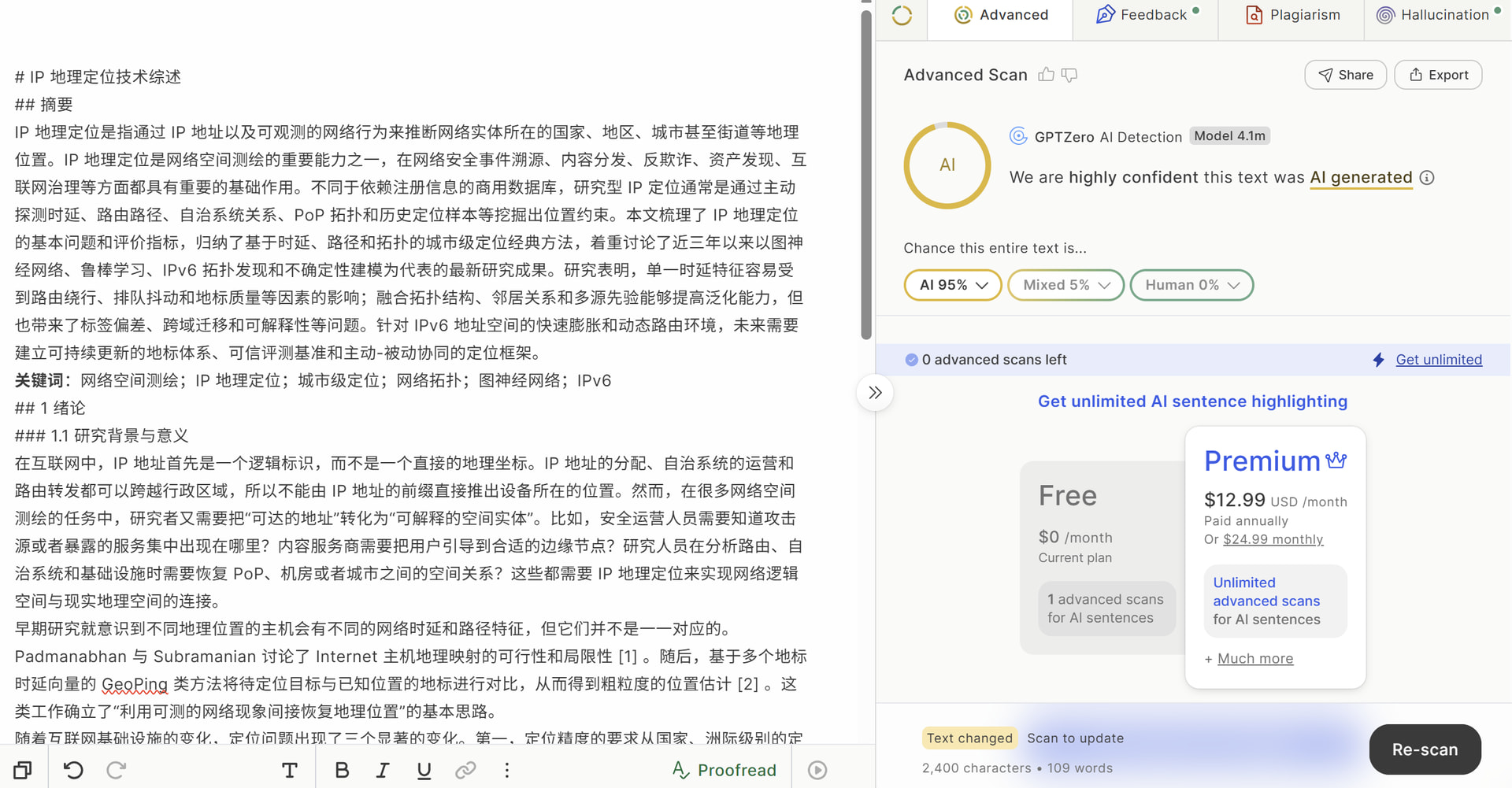Click the '$12.99' price text
Screen dimensions: 1512x788
(1234, 500)
